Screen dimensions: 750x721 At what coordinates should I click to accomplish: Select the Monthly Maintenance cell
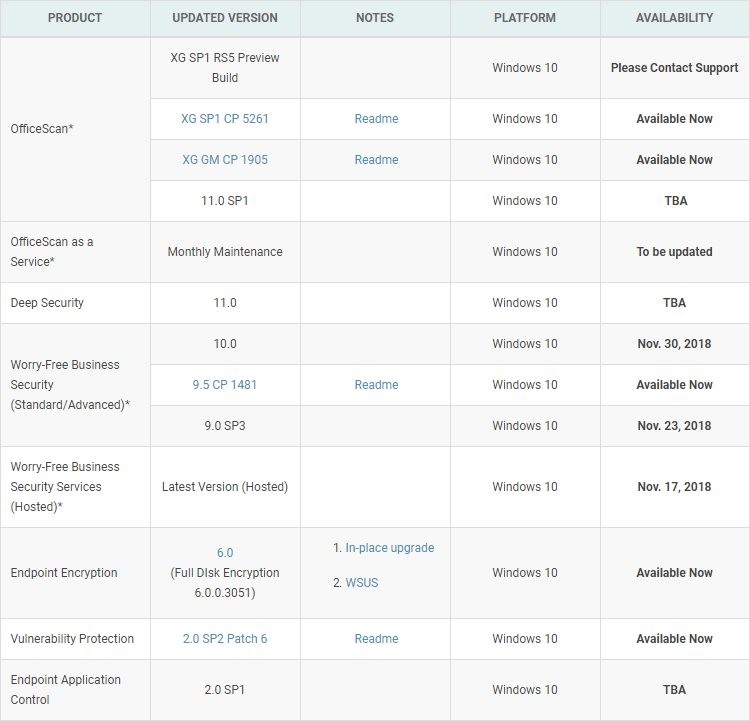point(225,252)
